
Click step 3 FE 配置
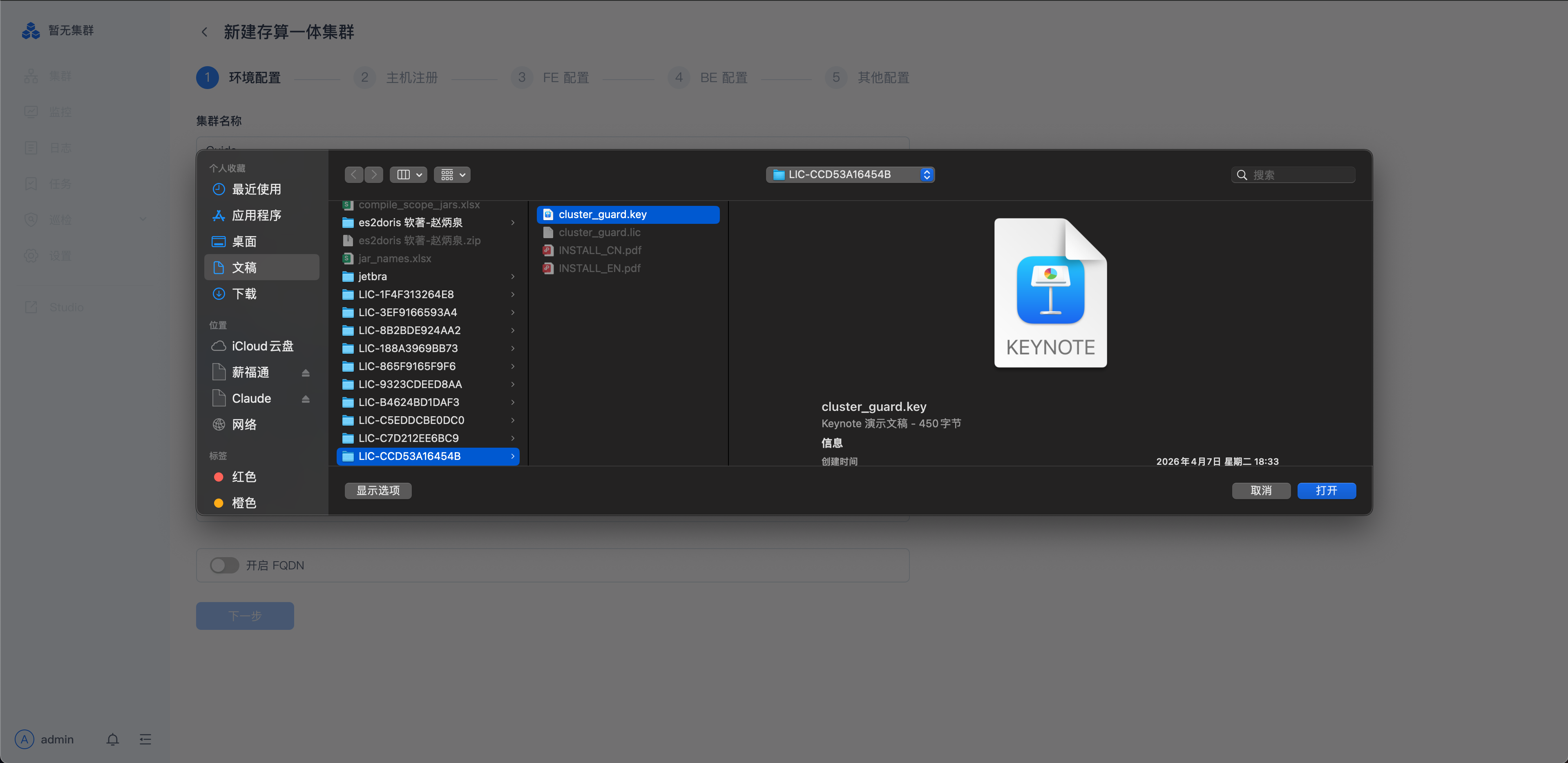tap(550, 78)
